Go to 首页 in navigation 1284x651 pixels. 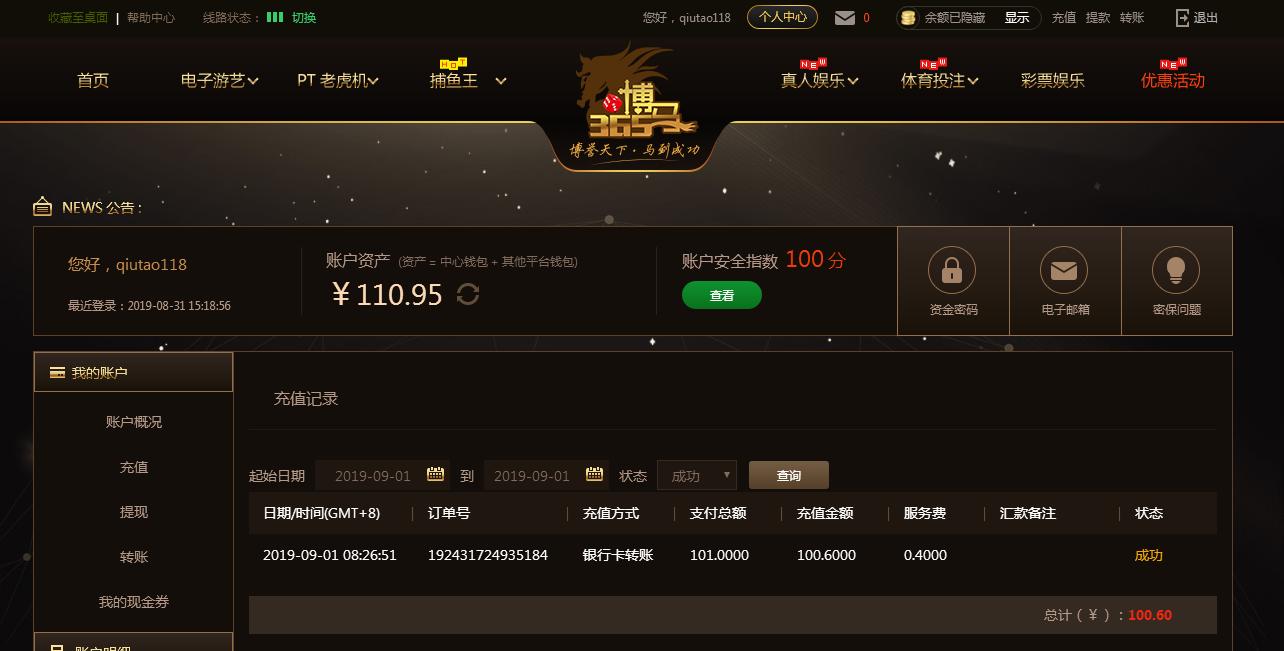93,81
